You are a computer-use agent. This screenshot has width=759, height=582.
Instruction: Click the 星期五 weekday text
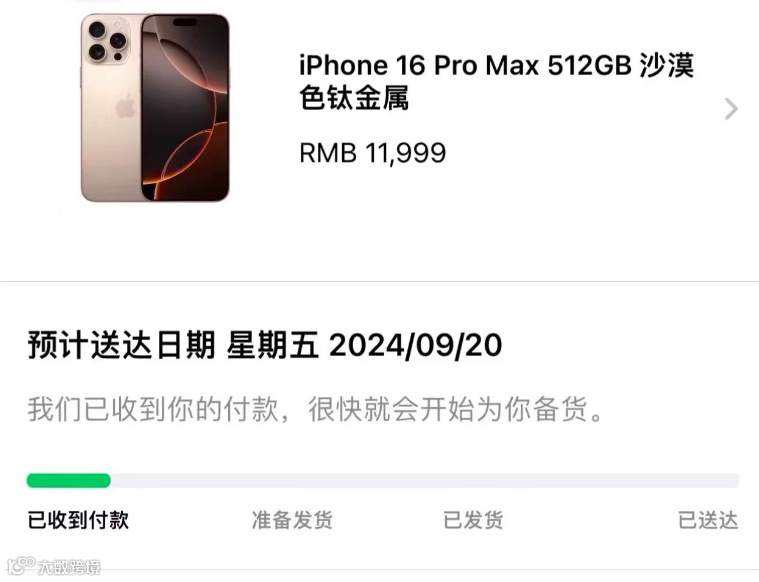[273, 345]
